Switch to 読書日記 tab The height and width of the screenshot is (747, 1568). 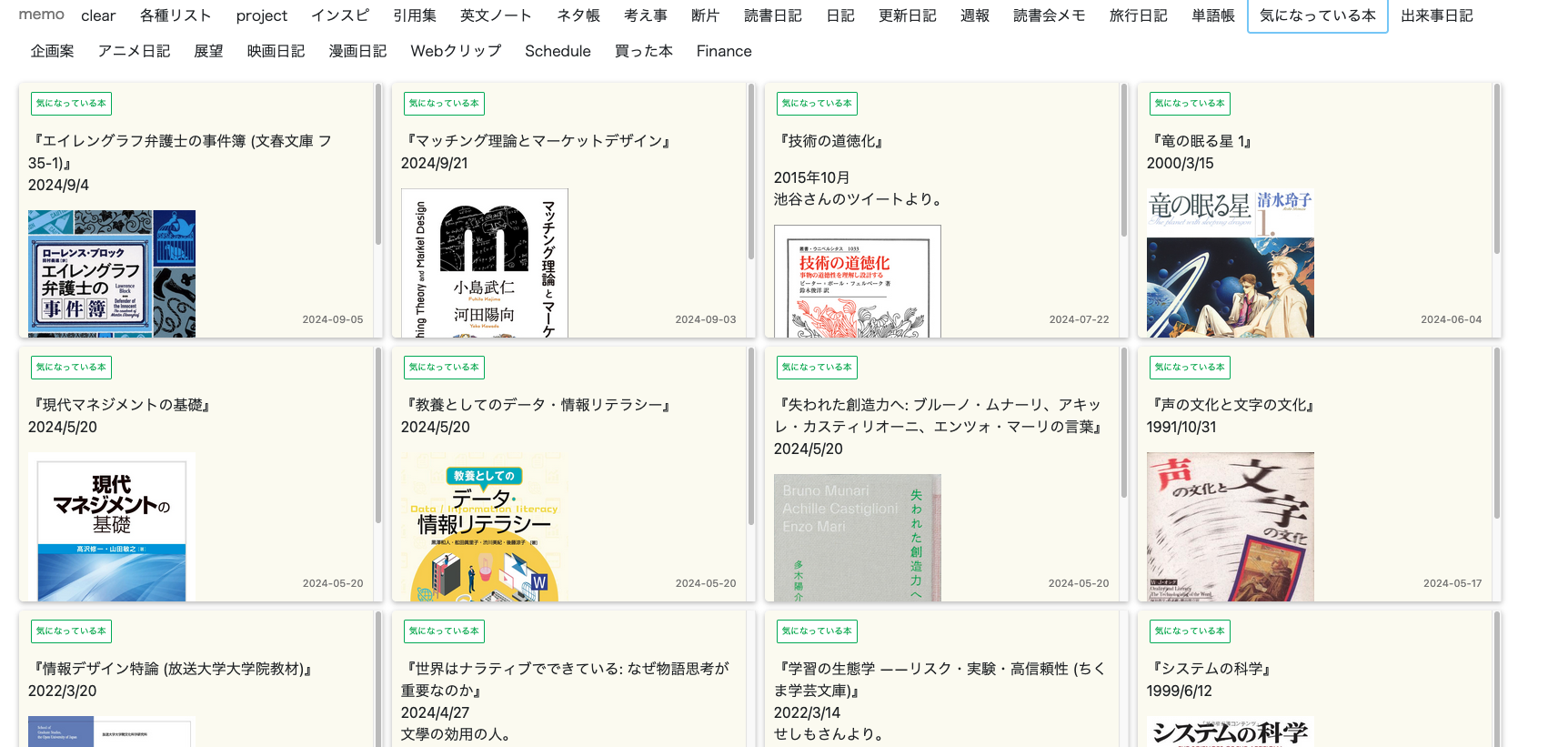773,15
